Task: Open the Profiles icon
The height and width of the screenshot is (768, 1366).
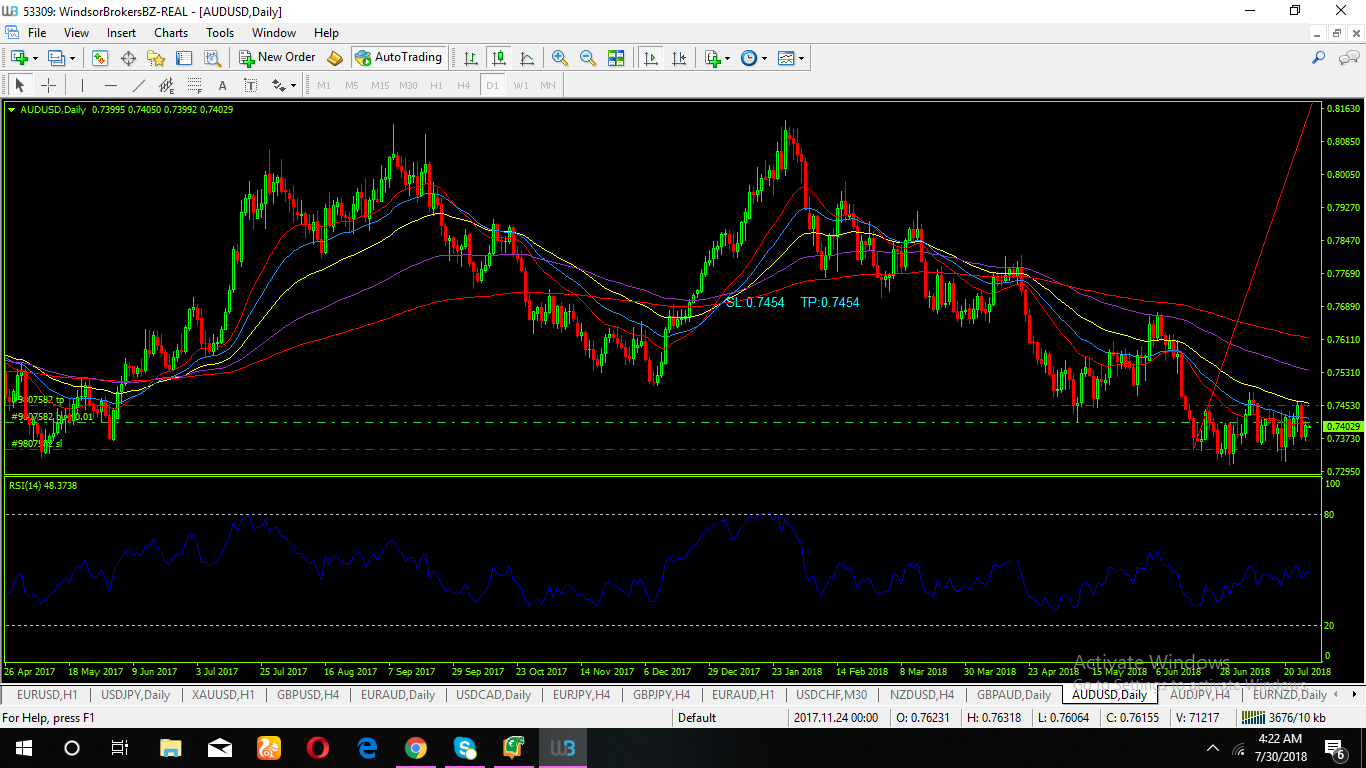Action: (56, 58)
